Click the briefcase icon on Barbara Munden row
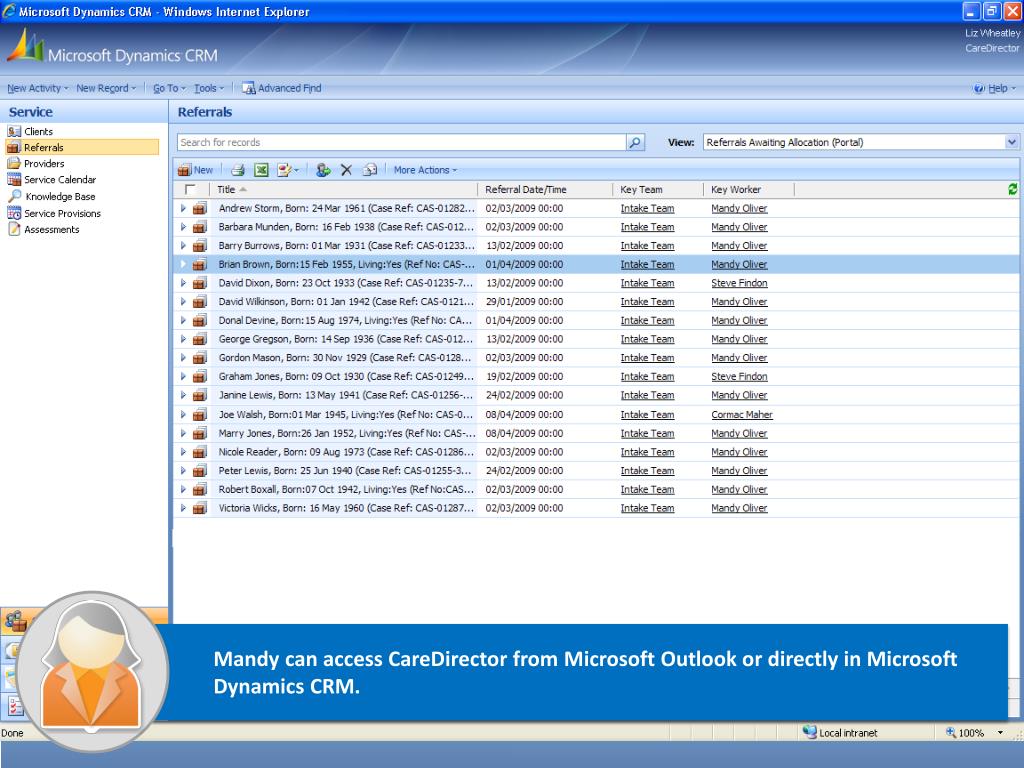The image size is (1024, 768). click(200, 227)
